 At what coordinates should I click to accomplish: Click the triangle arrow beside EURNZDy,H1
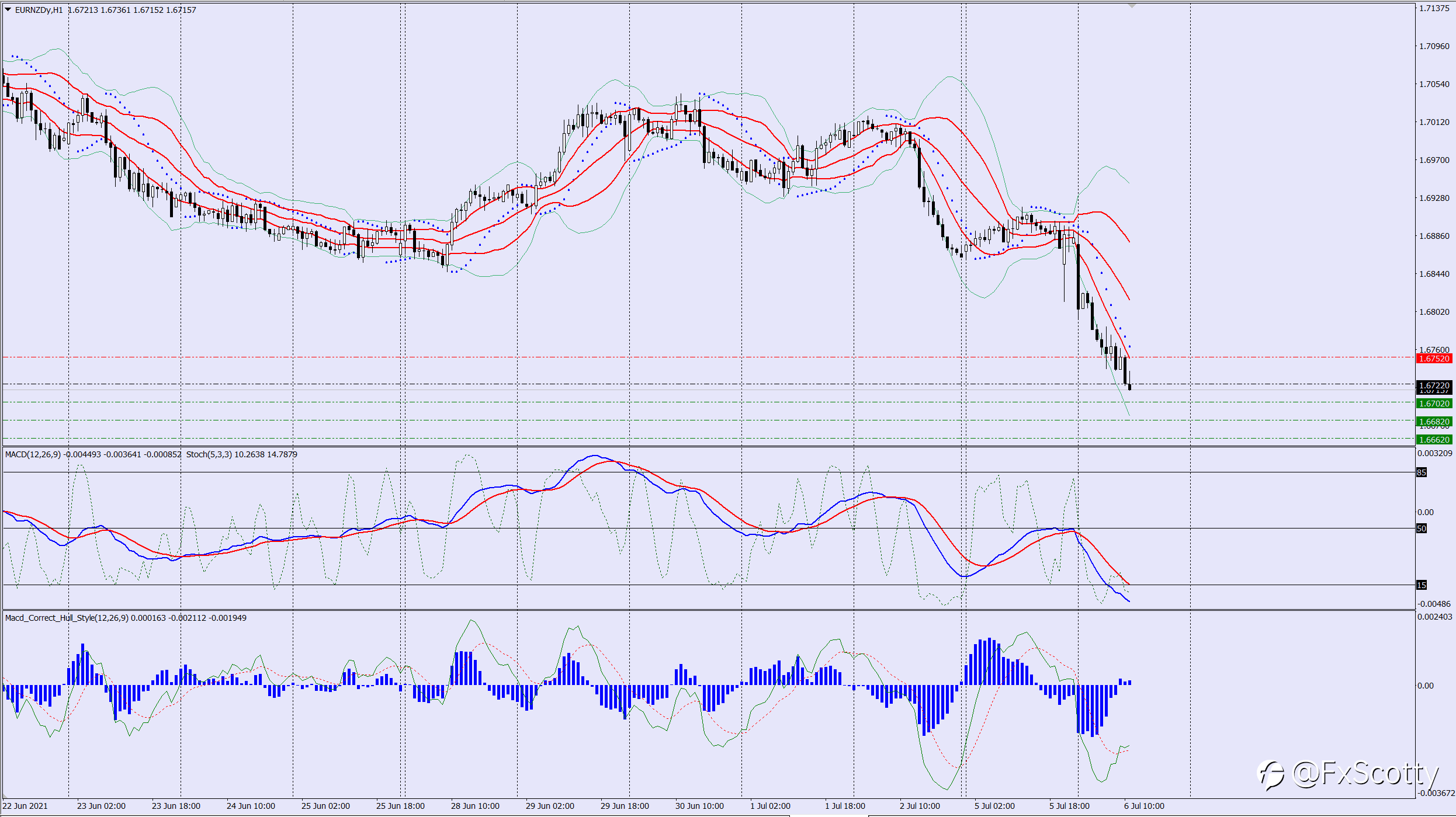(8, 9)
